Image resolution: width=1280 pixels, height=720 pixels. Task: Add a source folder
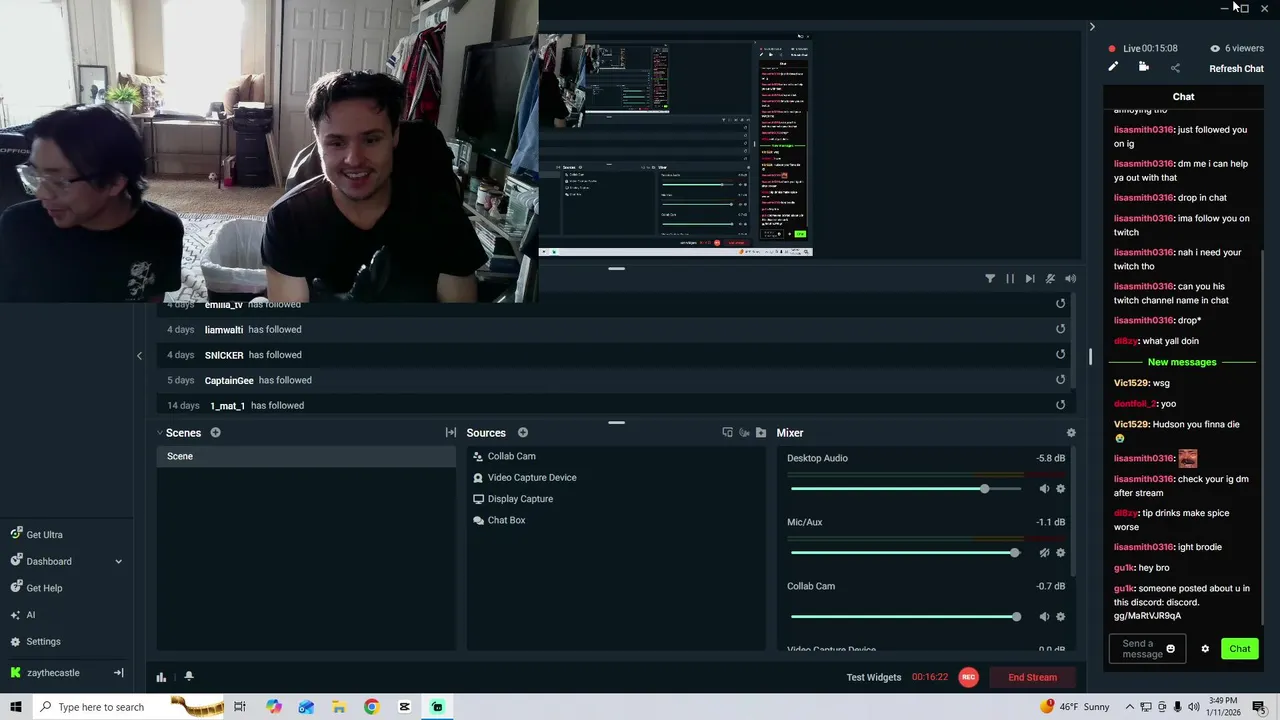[x=761, y=433]
